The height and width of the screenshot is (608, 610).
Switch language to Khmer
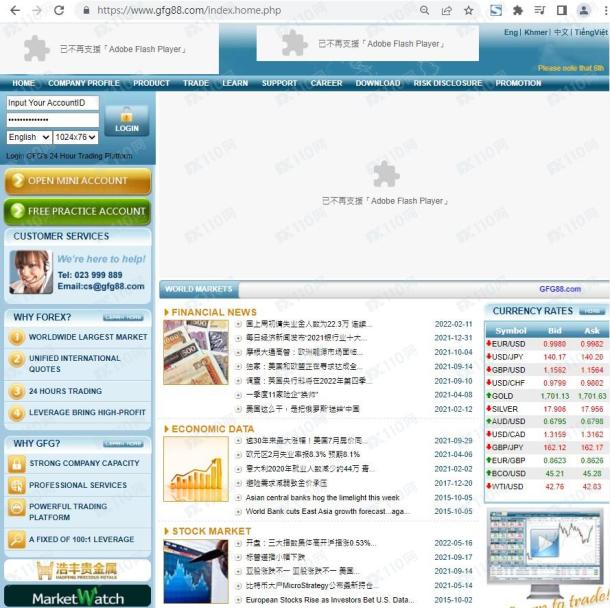click(535, 32)
